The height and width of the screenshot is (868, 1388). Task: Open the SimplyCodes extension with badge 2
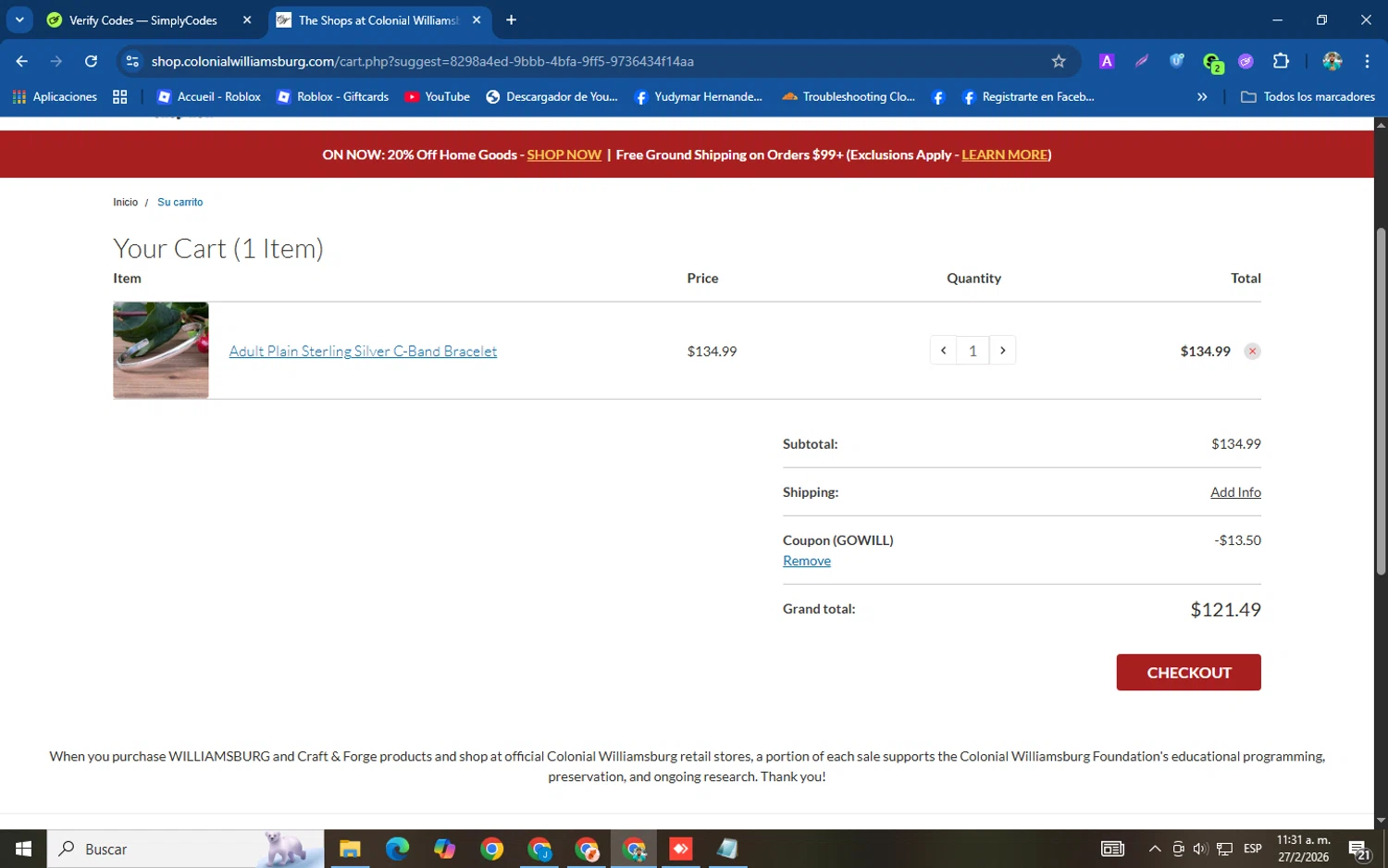[x=1212, y=62]
